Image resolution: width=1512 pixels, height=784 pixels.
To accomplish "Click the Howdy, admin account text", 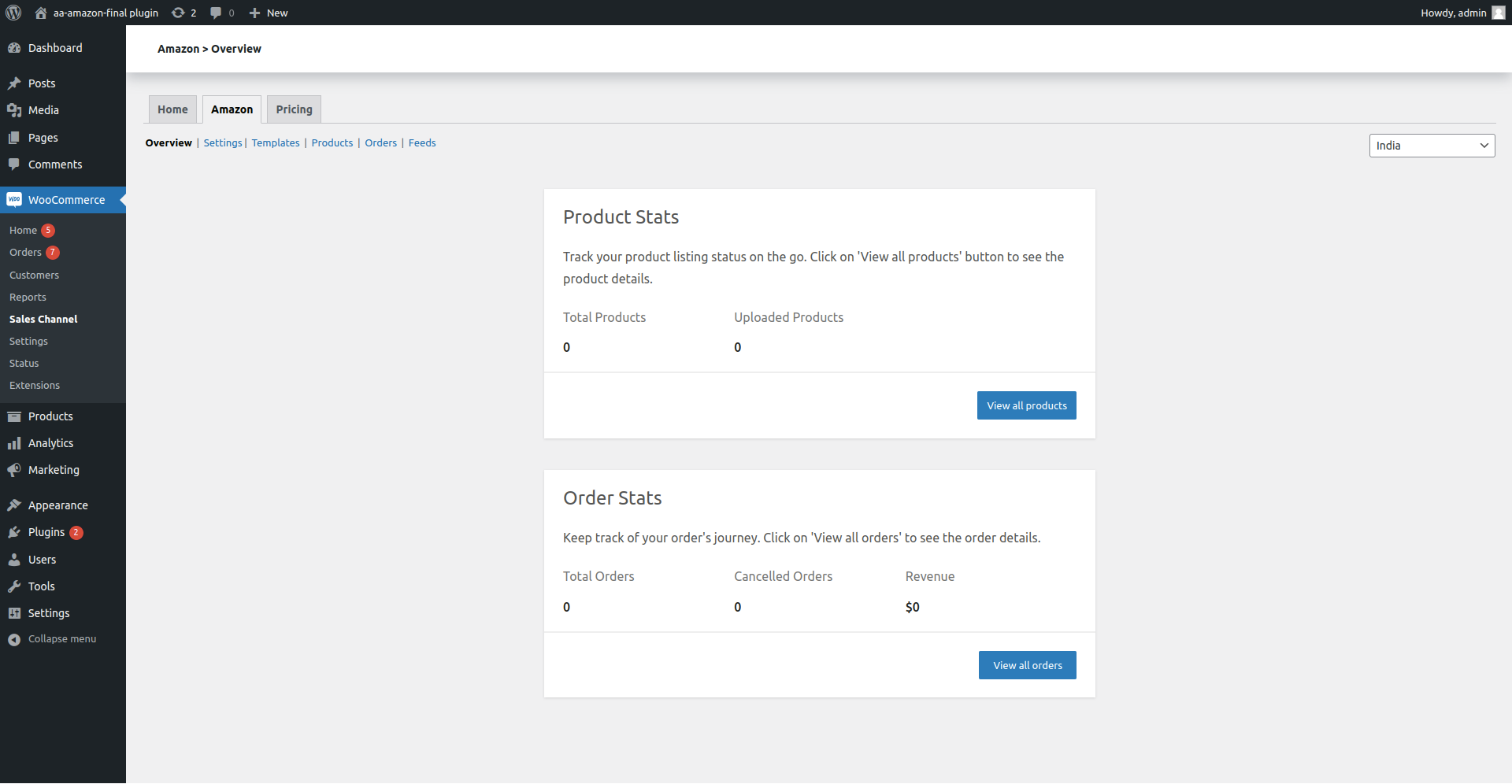I will click(x=1454, y=13).
